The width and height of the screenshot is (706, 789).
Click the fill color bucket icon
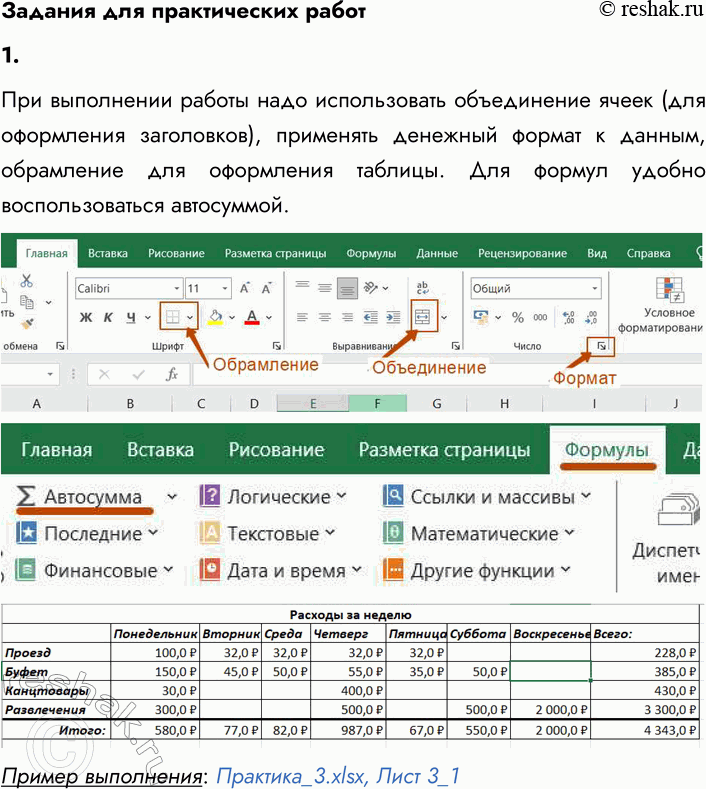tap(214, 318)
